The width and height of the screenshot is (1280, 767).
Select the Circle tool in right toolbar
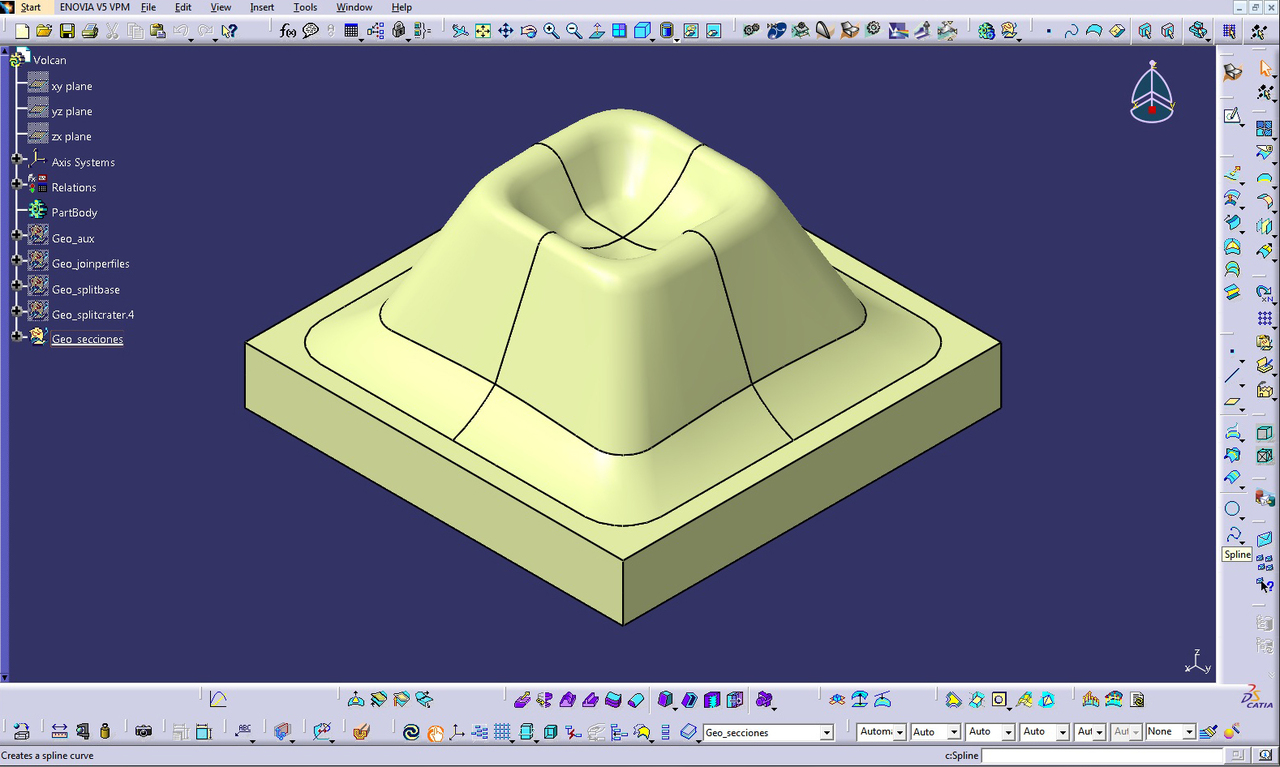[1233, 509]
